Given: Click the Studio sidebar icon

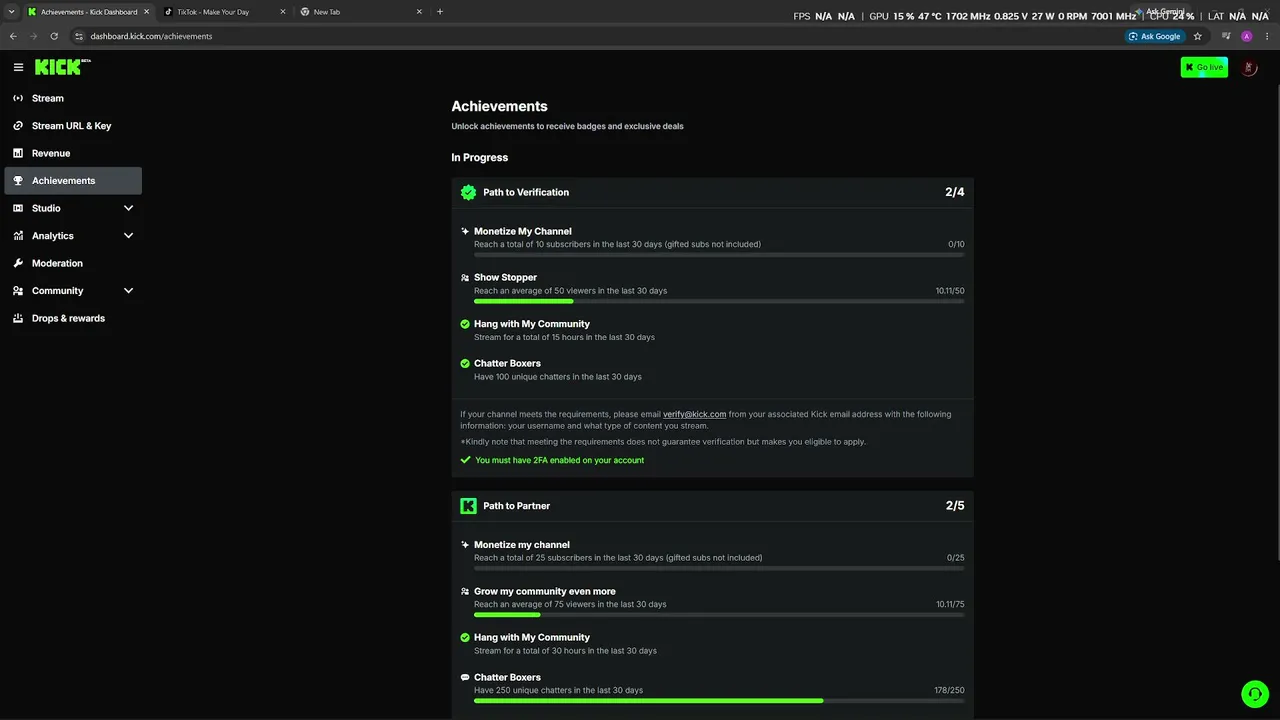Looking at the screenshot, I should click(18, 208).
